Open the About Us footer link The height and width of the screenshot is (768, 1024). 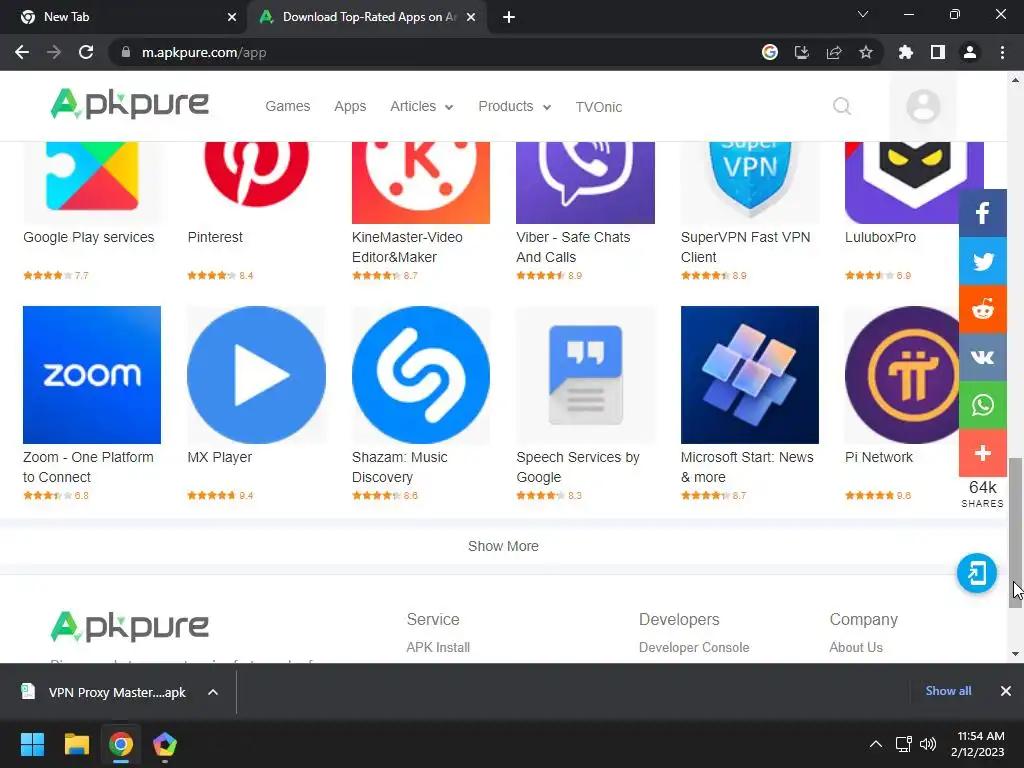(x=856, y=647)
